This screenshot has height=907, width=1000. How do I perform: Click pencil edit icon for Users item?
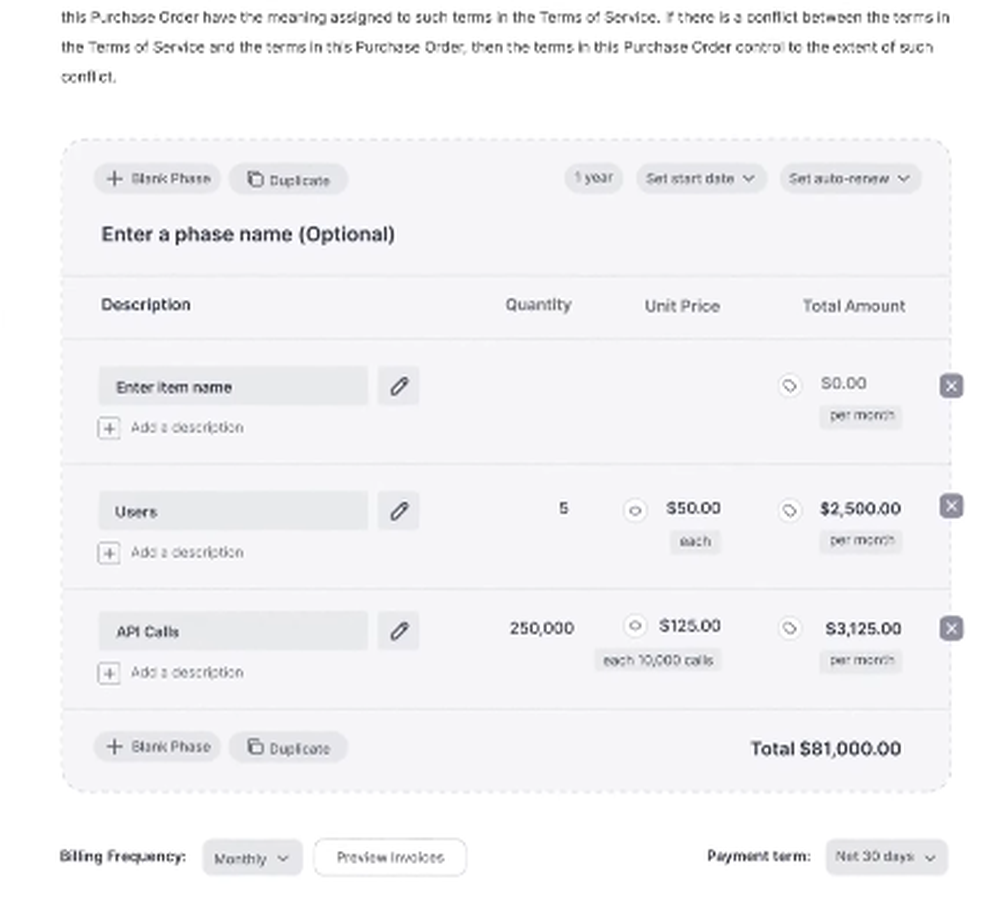coord(398,511)
